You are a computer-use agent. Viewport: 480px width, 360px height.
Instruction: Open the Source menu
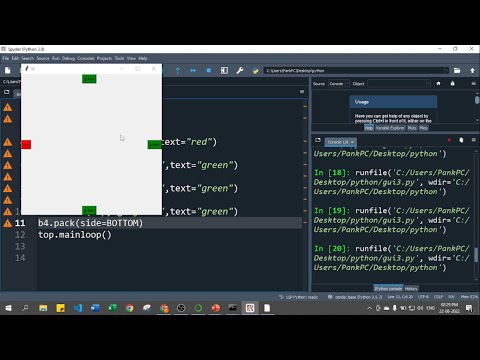43,58
